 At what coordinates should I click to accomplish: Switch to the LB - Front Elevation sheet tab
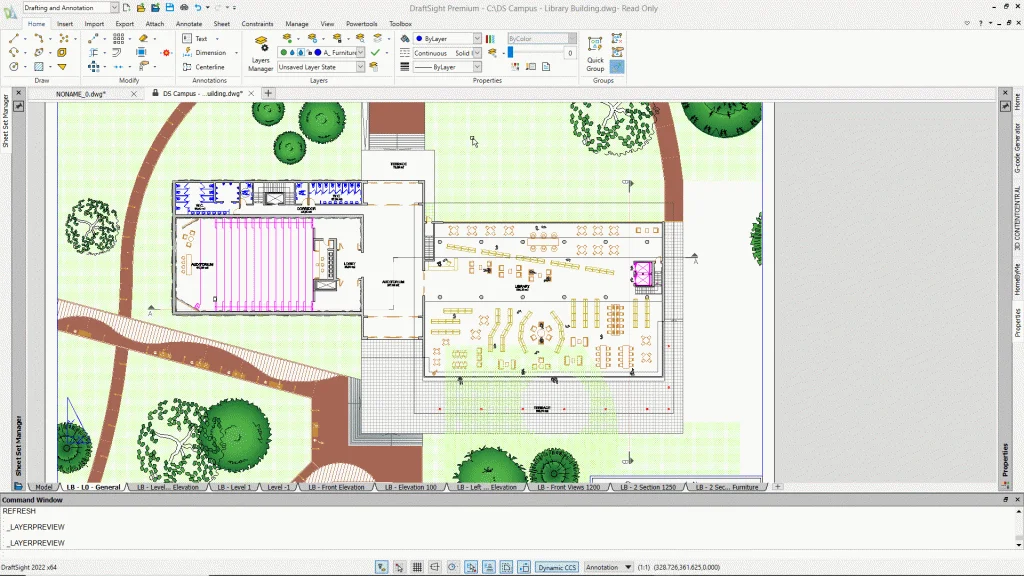point(336,488)
